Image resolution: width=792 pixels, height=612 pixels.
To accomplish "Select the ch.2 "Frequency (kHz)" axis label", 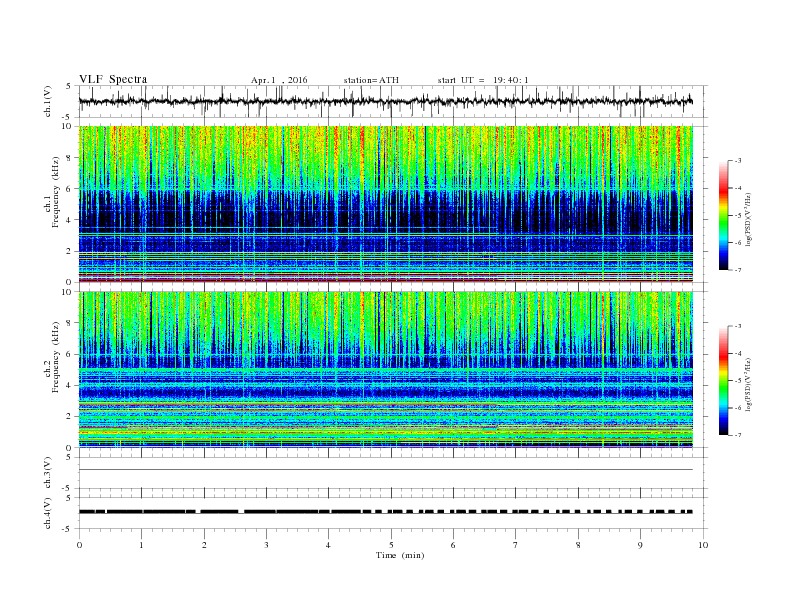I will [x=56, y=357].
